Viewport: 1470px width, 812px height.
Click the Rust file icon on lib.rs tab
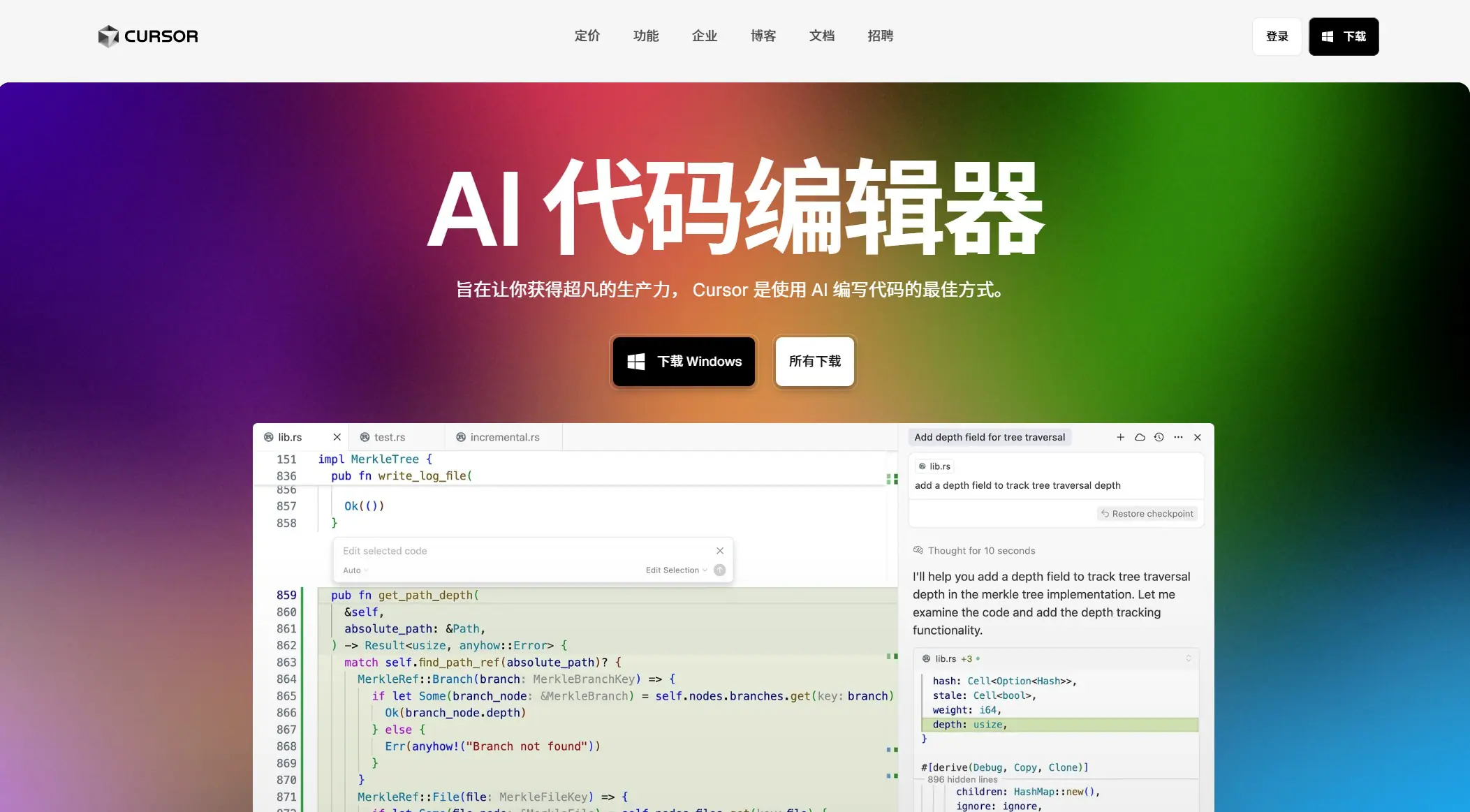268,437
